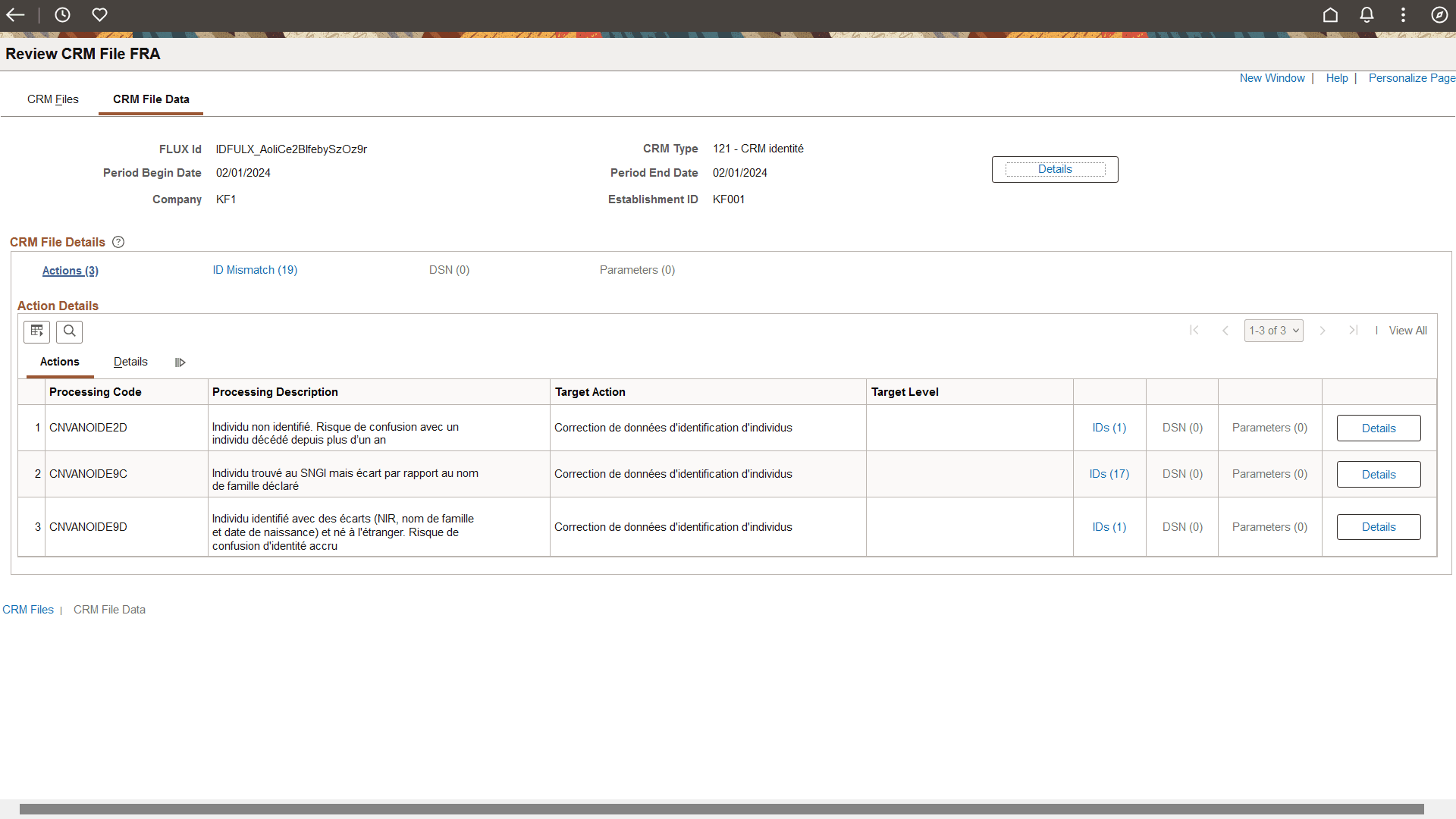Open the NavBar compass icon
Viewport: 1456px width, 819px height.
(x=1440, y=14)
